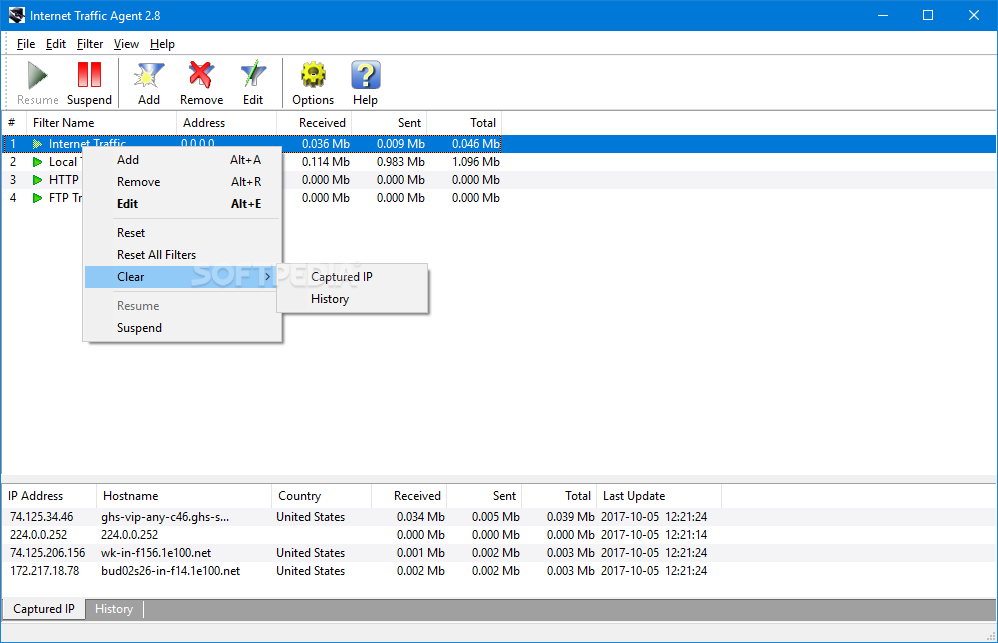Screen dimensions: 998x643
Task: Choose Reset All Filters in context menu
Action: point(183,255)
